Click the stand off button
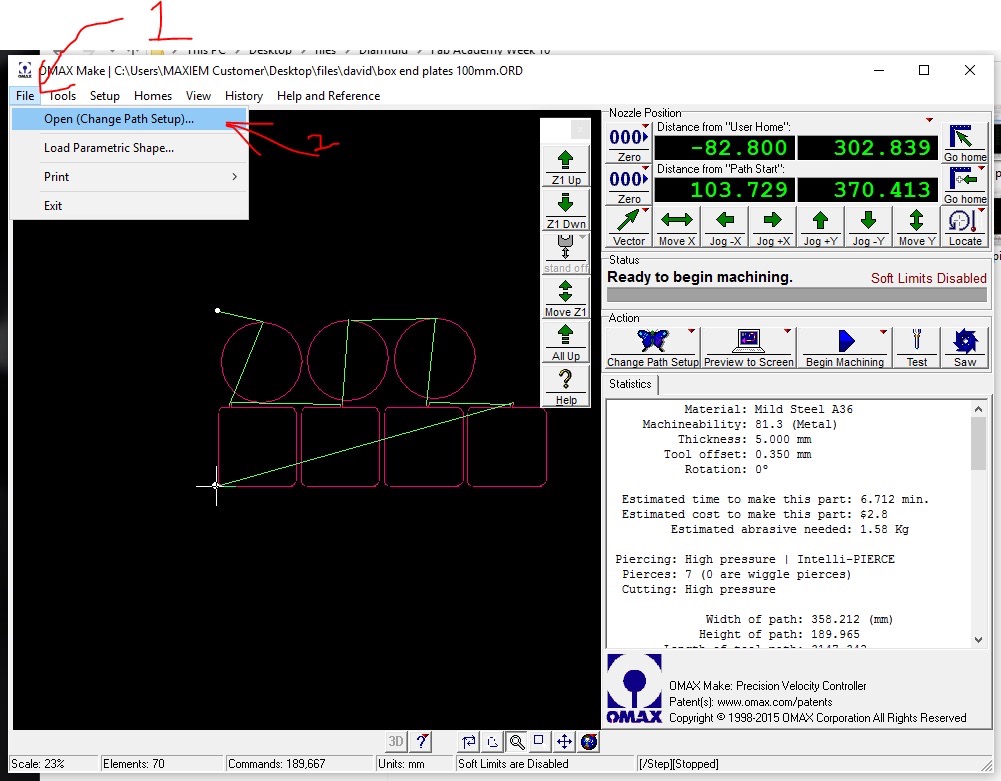This screenshot has width=1001, height=781. [x=565, y=254]
